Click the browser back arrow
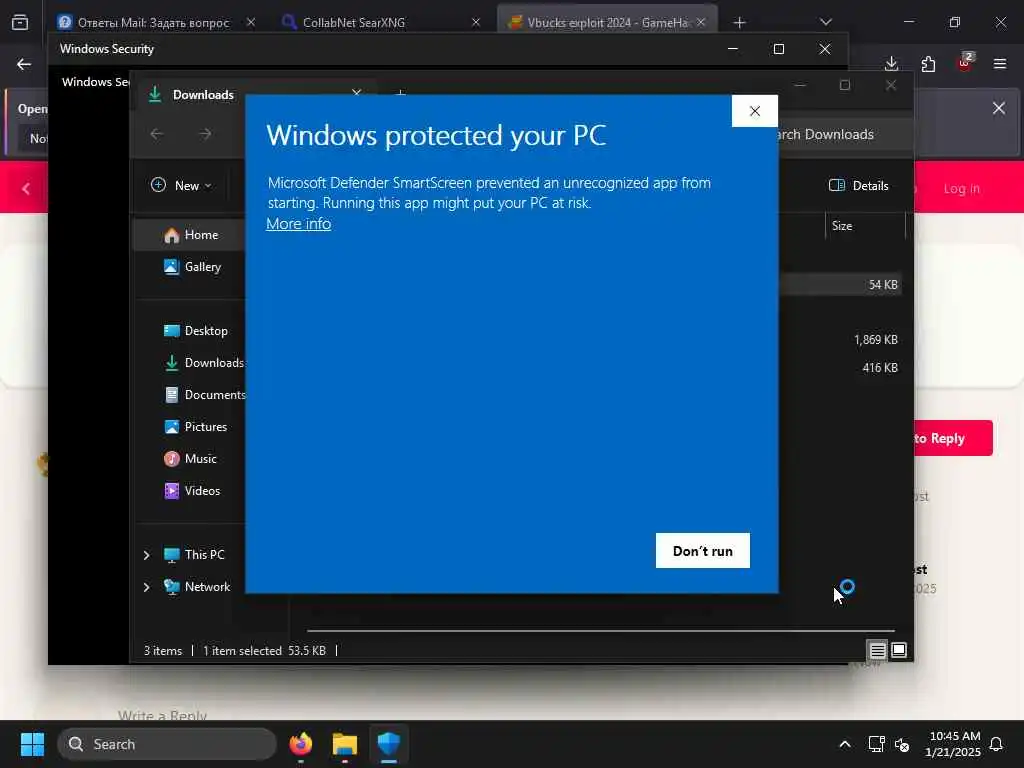The height and width of the screenshot is (768, 1024). pyautogui.click(x=24, y=64)
